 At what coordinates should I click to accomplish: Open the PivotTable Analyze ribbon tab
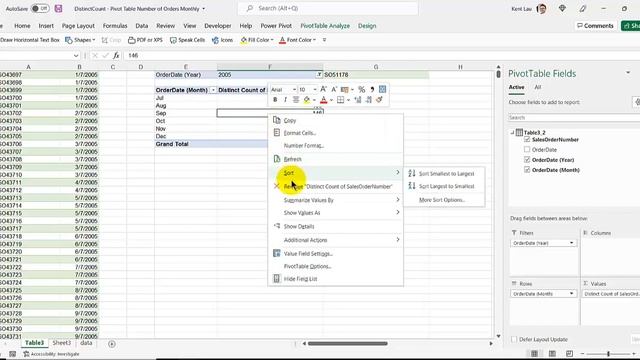coord(325,26)
